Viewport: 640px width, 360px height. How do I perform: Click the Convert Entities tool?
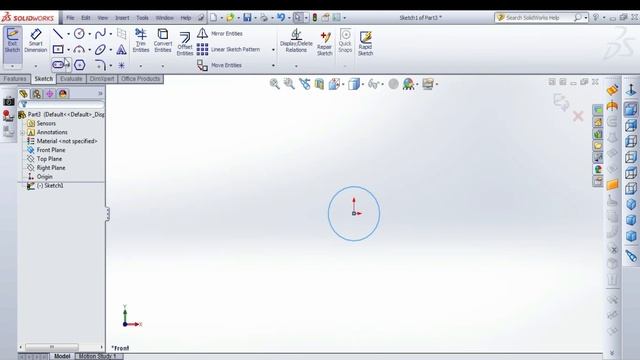click(163, 40)
